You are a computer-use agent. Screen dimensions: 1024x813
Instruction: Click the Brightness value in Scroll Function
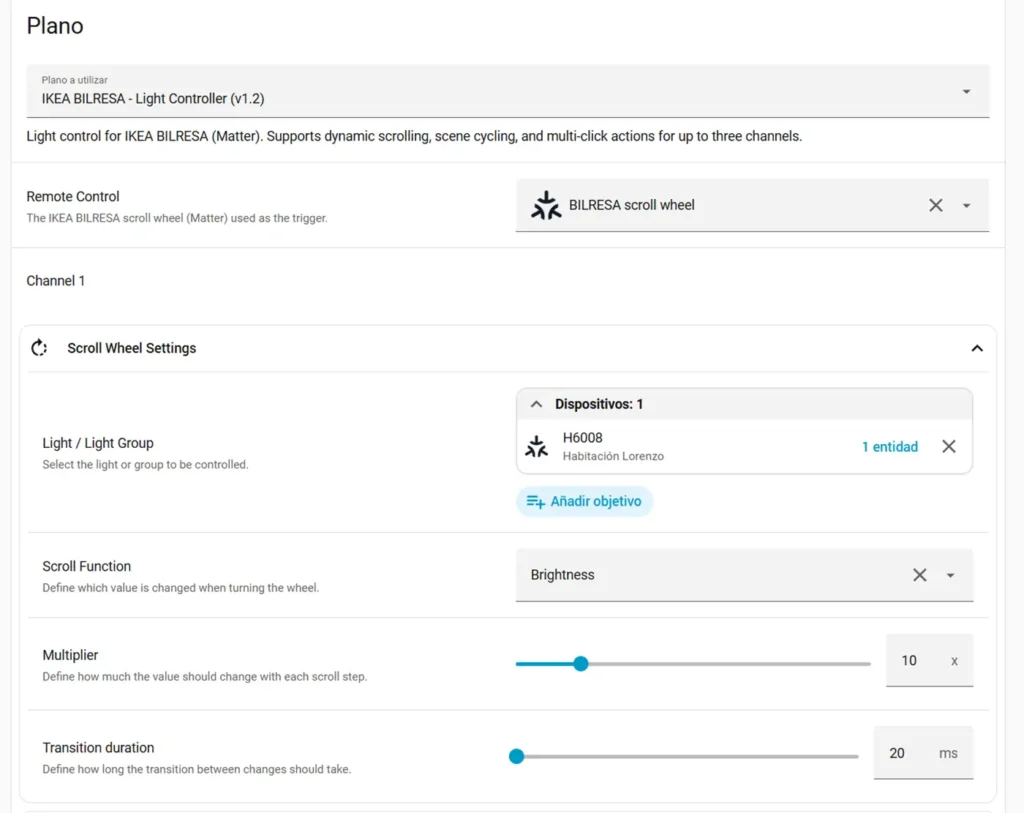(562, 575)
